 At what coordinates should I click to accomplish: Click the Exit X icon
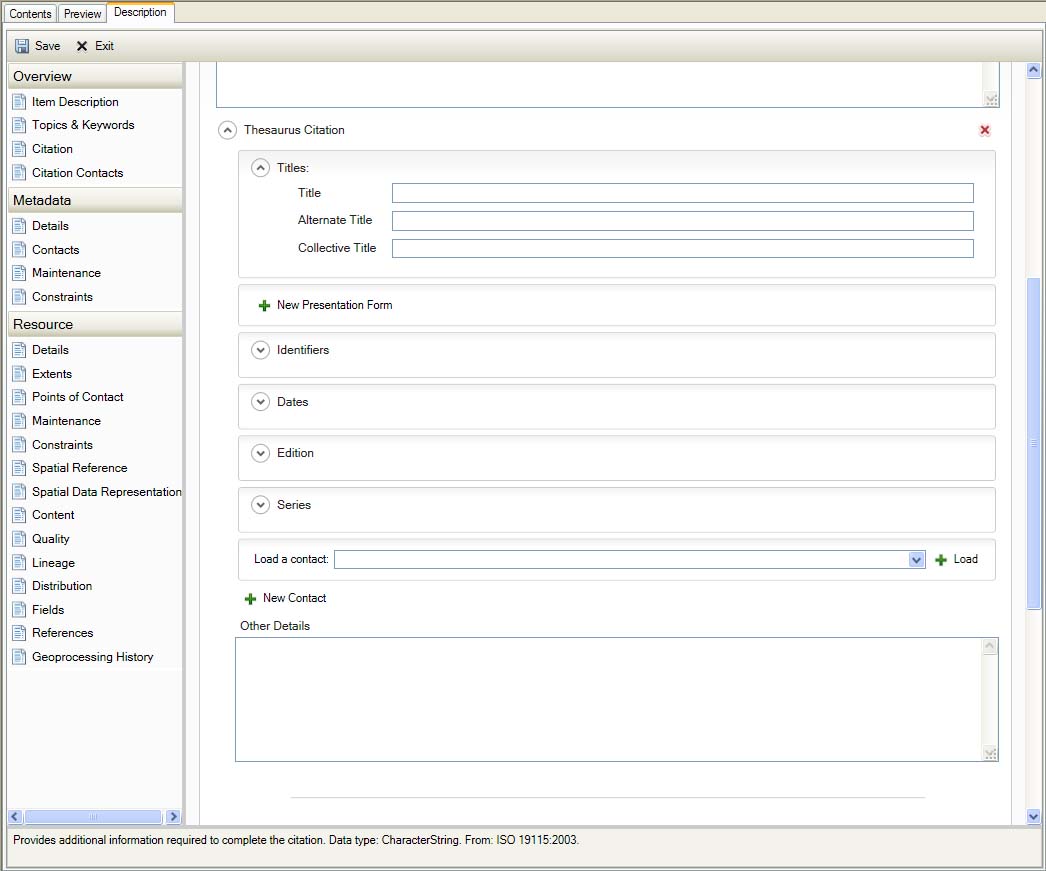(82, 46)
